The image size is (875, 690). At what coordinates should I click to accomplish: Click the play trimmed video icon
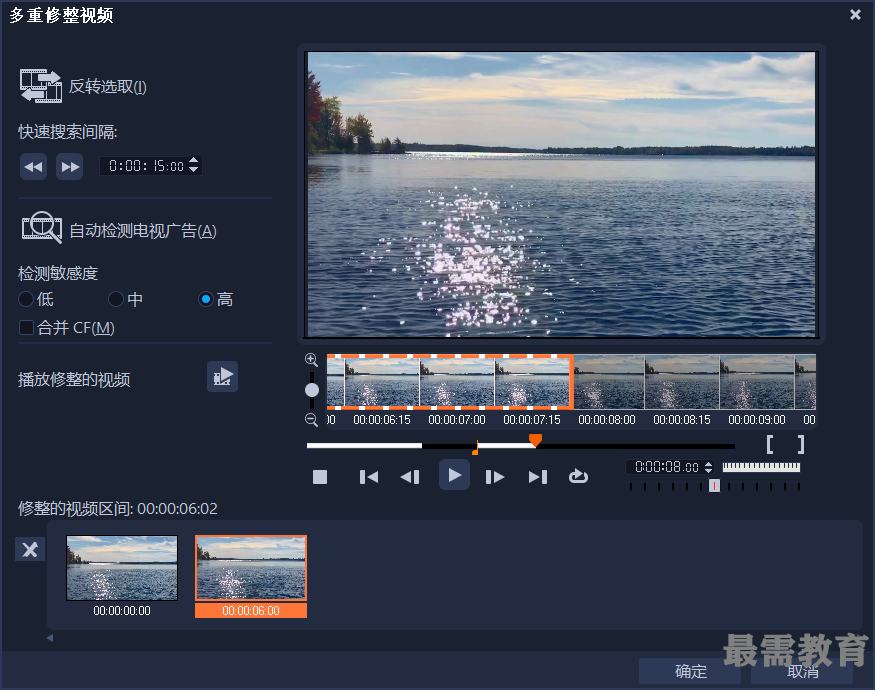pos(223,376)
